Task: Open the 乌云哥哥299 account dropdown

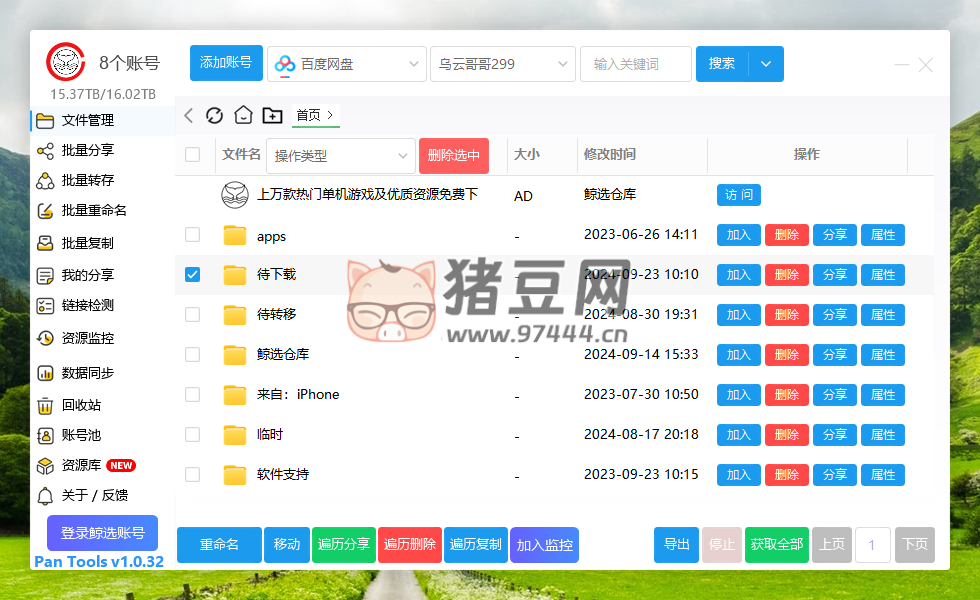Action: pyautogui.click(x=503, y=64)
